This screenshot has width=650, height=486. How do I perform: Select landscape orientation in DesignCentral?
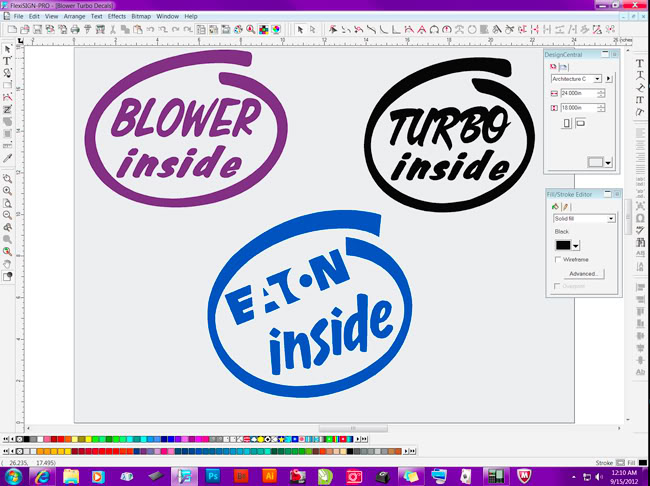(x=582, y=124)
